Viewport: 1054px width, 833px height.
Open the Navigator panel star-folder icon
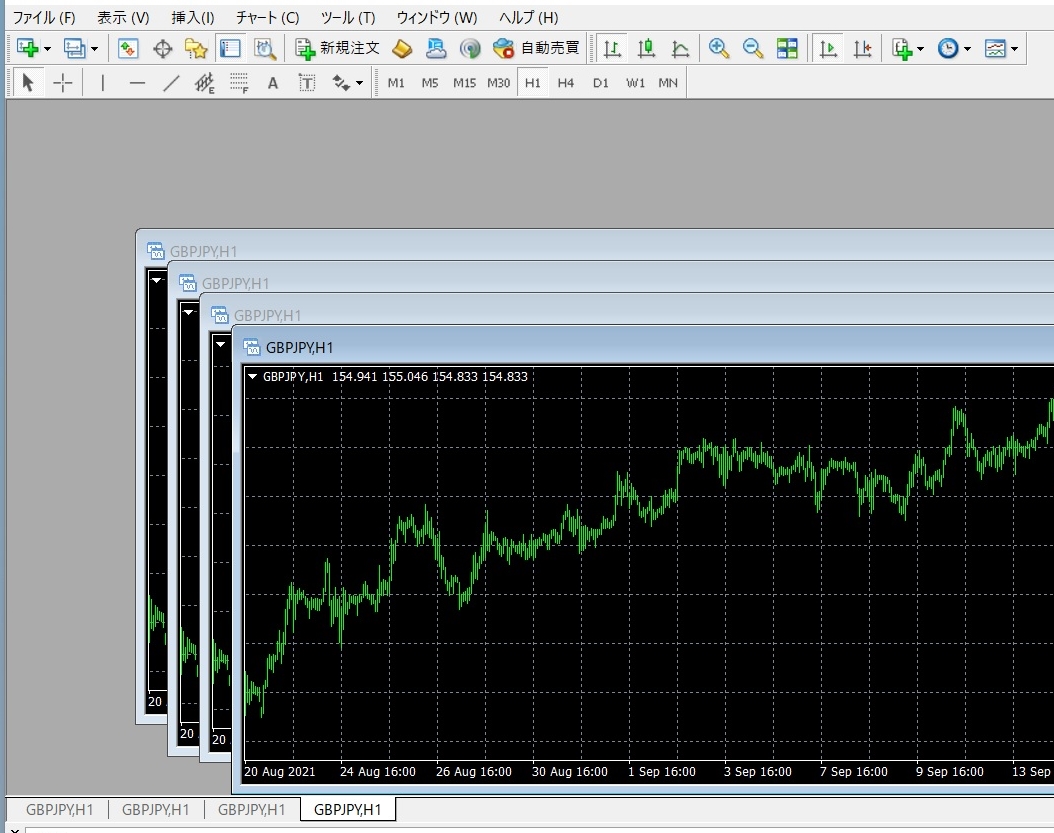click(196, 48)
